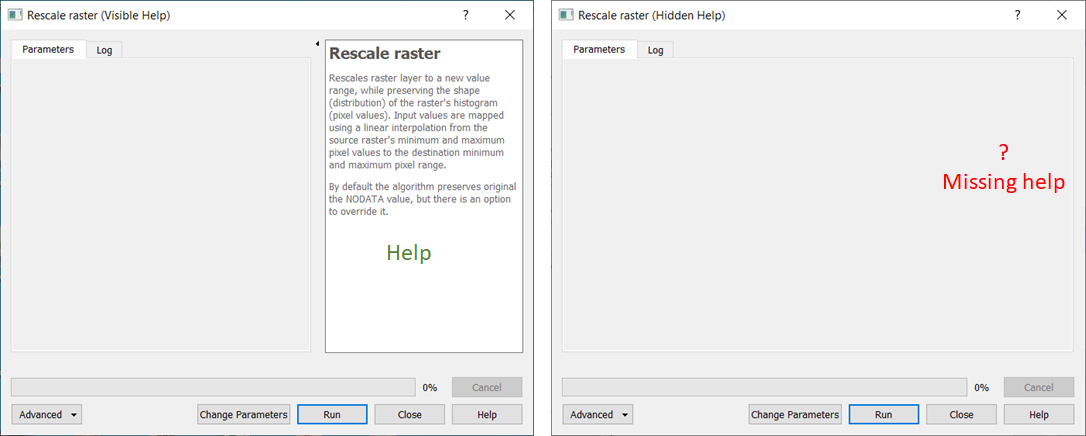The height and width of the screenshot is (436, 1086).
Task: Click the question mark in the Visible Help title bar
Action: click(x=465, y=15)
